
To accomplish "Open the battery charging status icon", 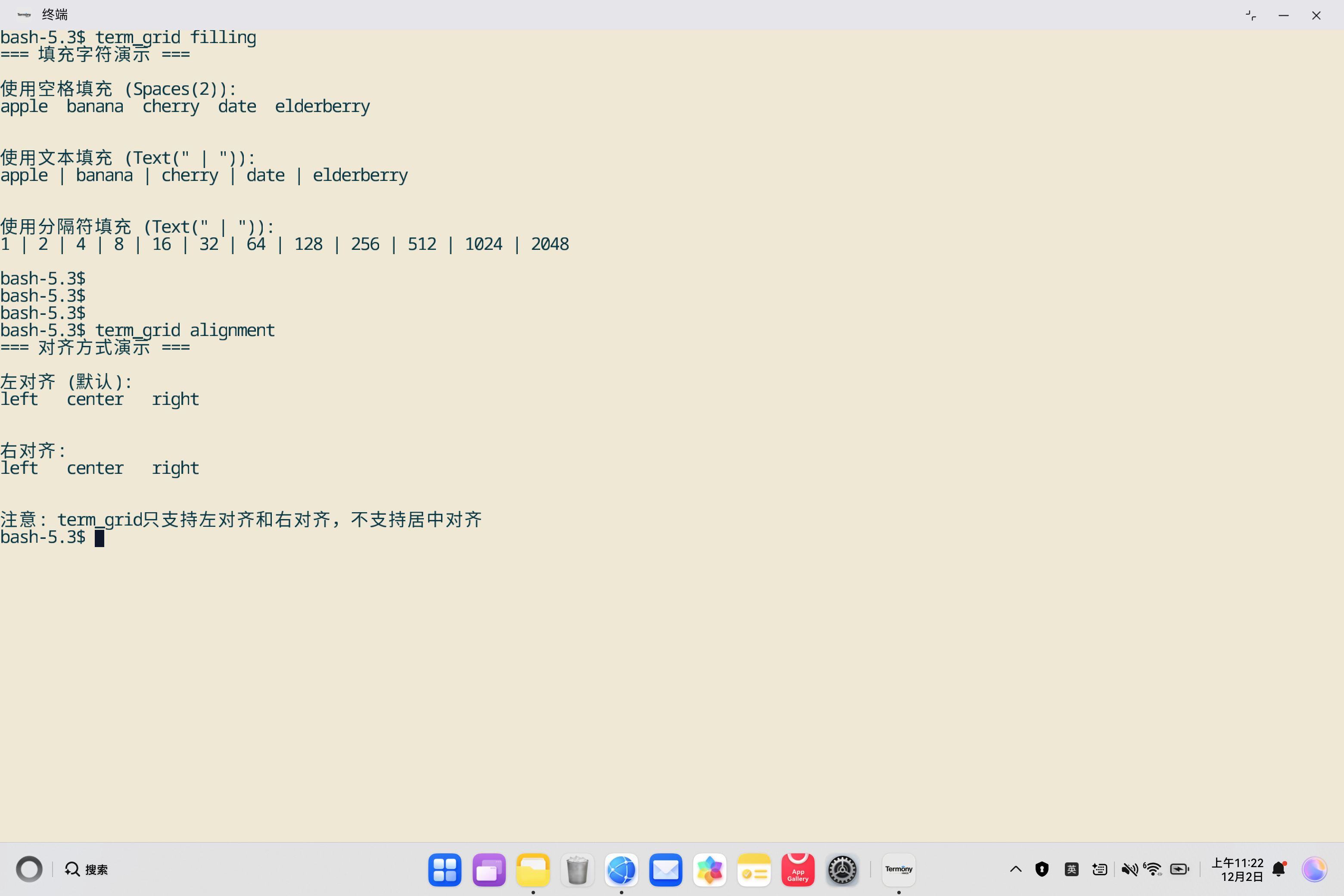I will (x=1179, y=870).
